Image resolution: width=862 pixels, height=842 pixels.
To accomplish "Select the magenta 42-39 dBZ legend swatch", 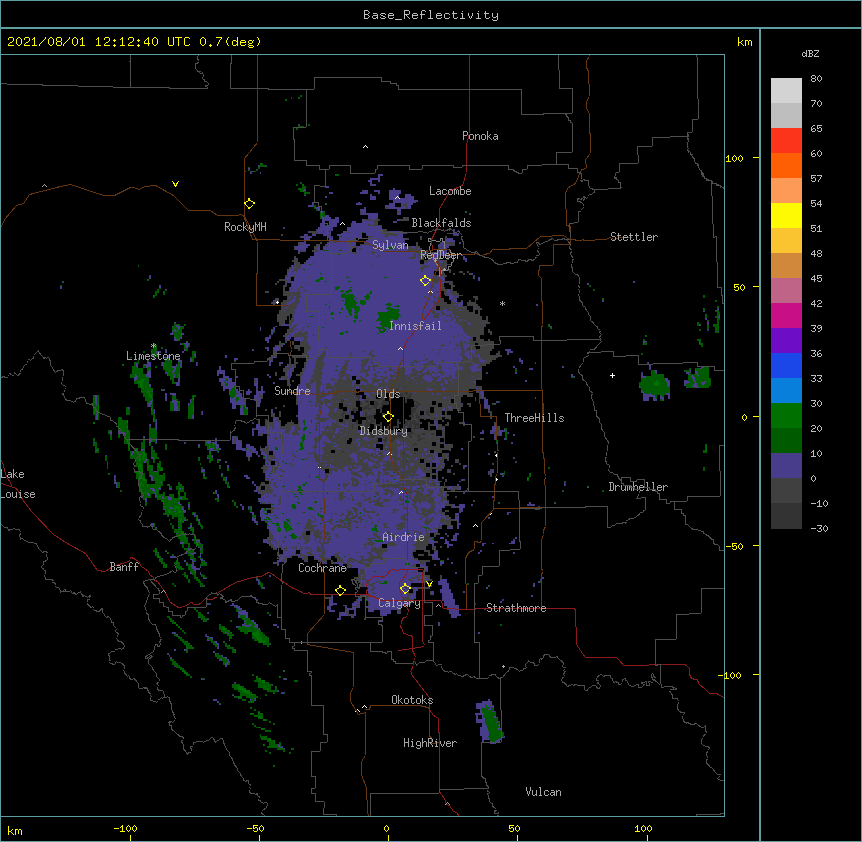I will tap(786, 315).
